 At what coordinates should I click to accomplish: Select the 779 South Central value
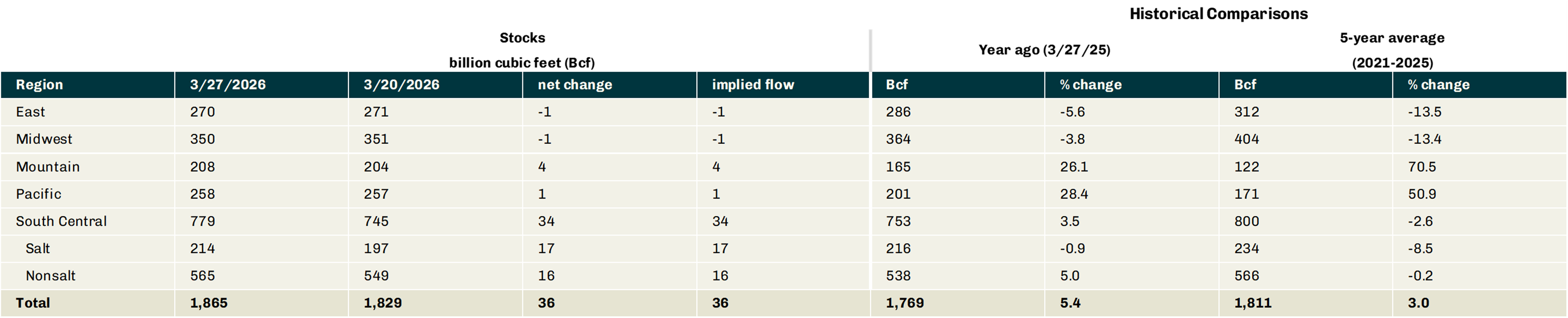click(203, 221)
